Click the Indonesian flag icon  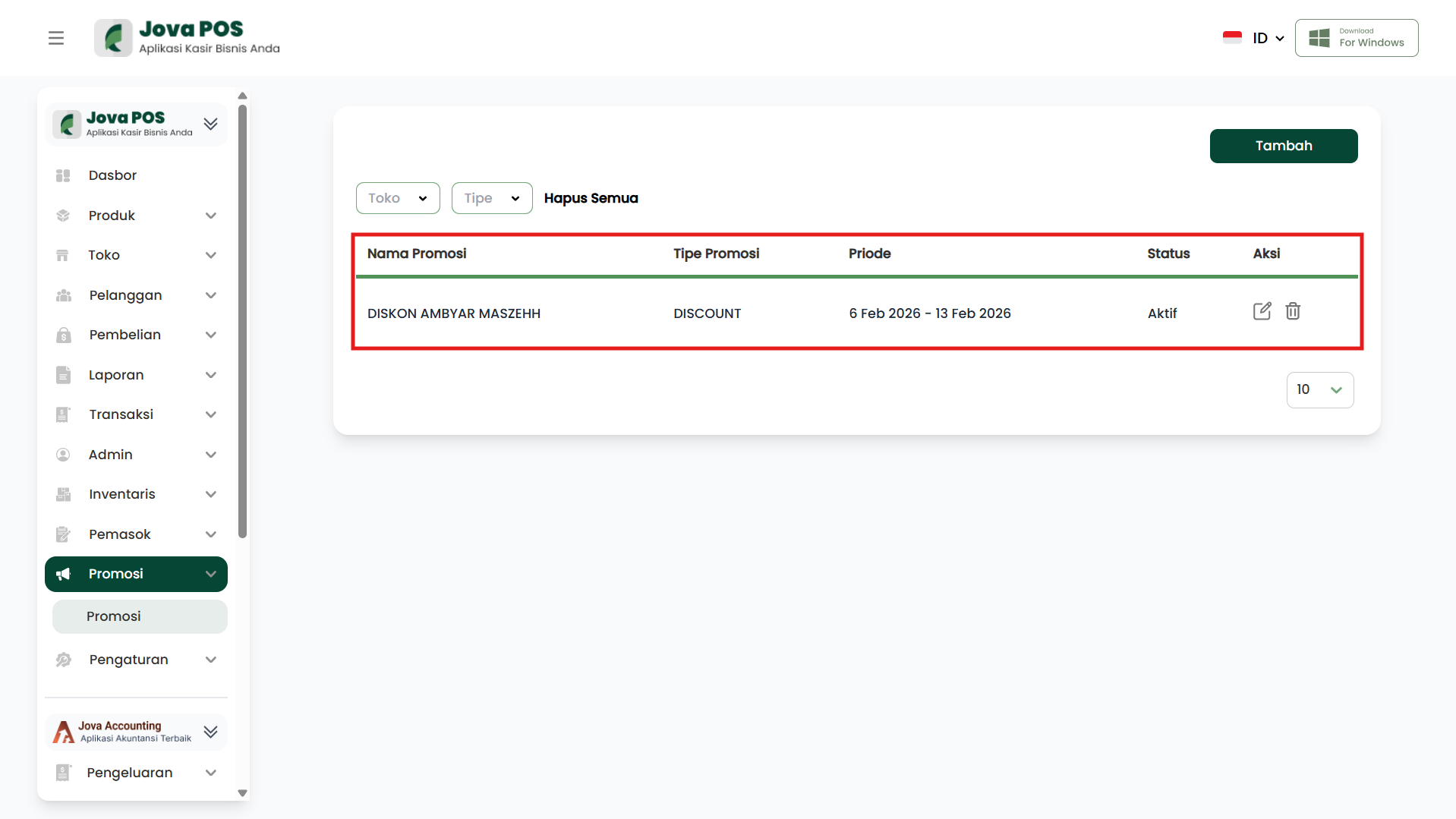pyautogui.click(x=1232, y=38)
